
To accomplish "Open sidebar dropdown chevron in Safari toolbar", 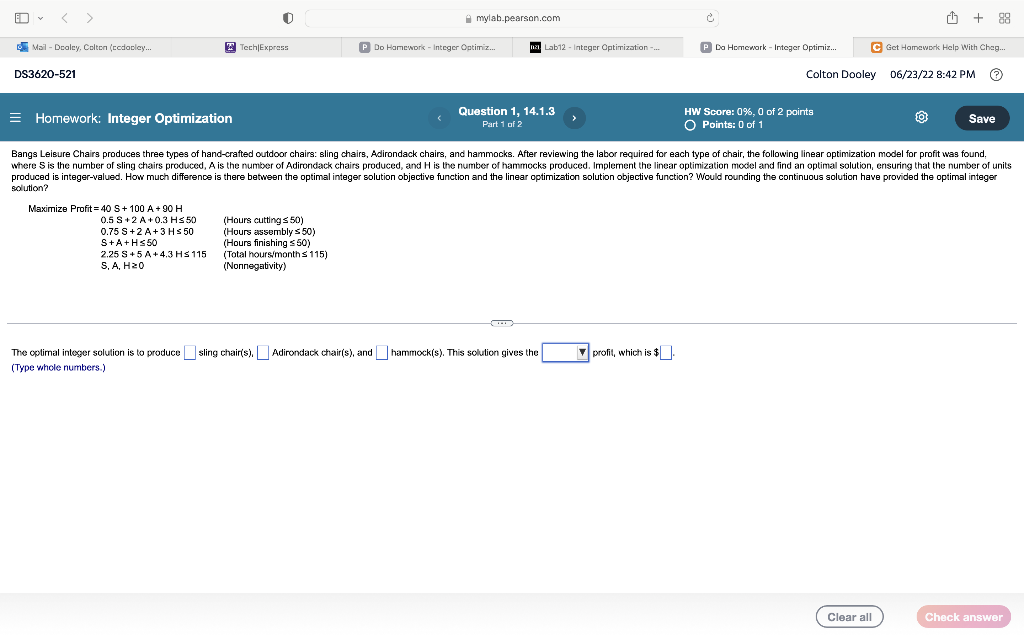I will tap(40, 18).
